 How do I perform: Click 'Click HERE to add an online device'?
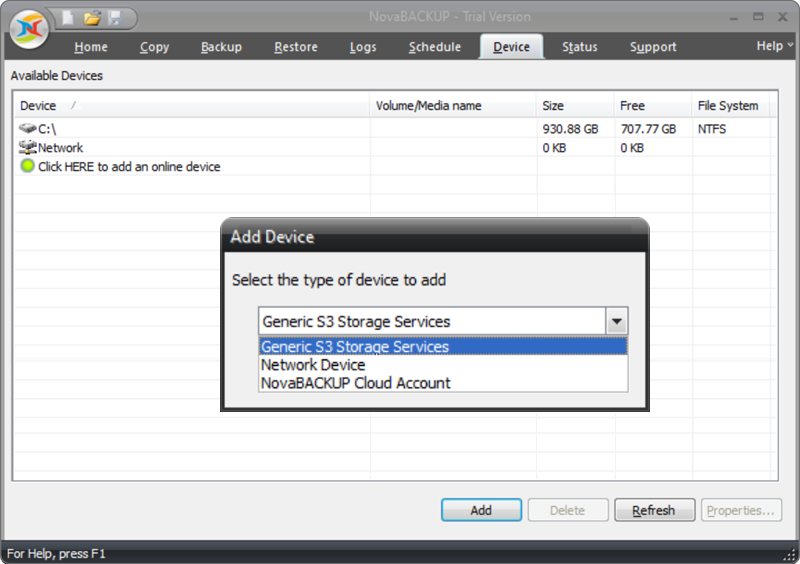pos(129,167)
